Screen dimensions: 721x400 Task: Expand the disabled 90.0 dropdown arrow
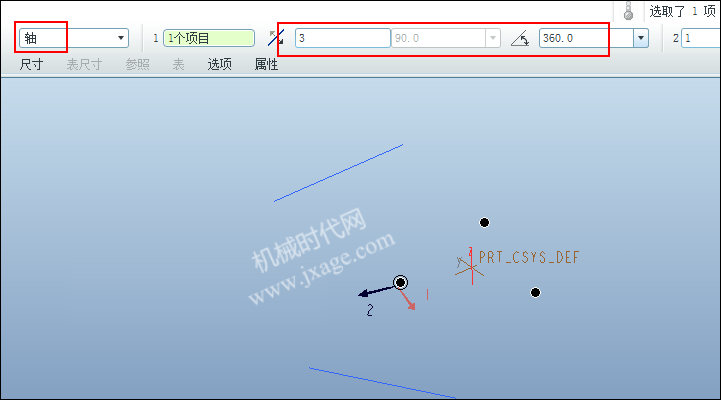point(493,38)
